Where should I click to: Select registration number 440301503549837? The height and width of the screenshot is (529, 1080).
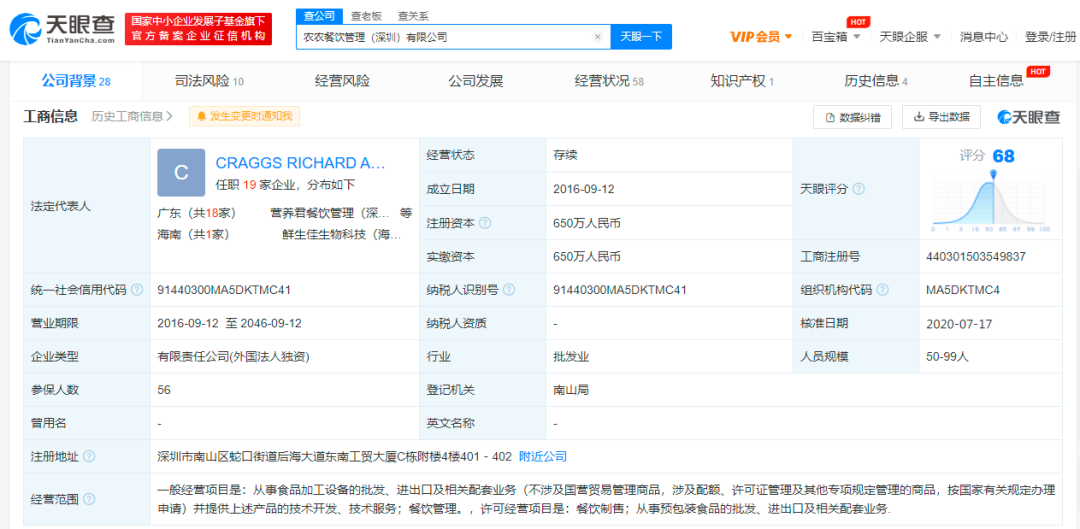pos(976,257)
